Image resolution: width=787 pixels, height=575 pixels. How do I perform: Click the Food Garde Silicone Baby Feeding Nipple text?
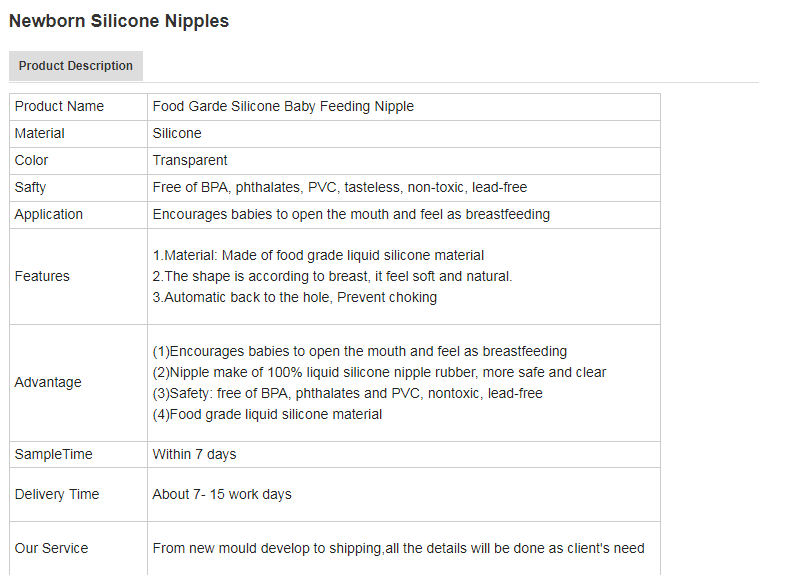click(x=283, y=107)
